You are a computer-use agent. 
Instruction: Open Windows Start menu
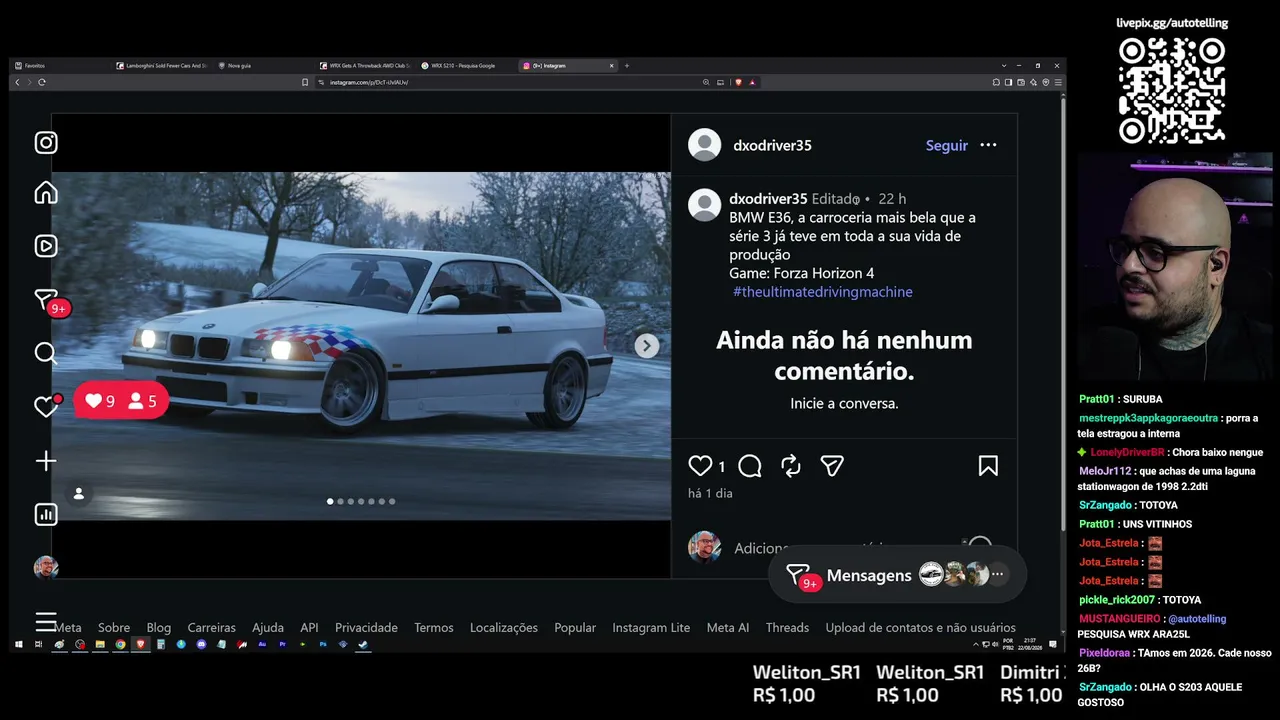pyautogui.click(x=18, y=645)
